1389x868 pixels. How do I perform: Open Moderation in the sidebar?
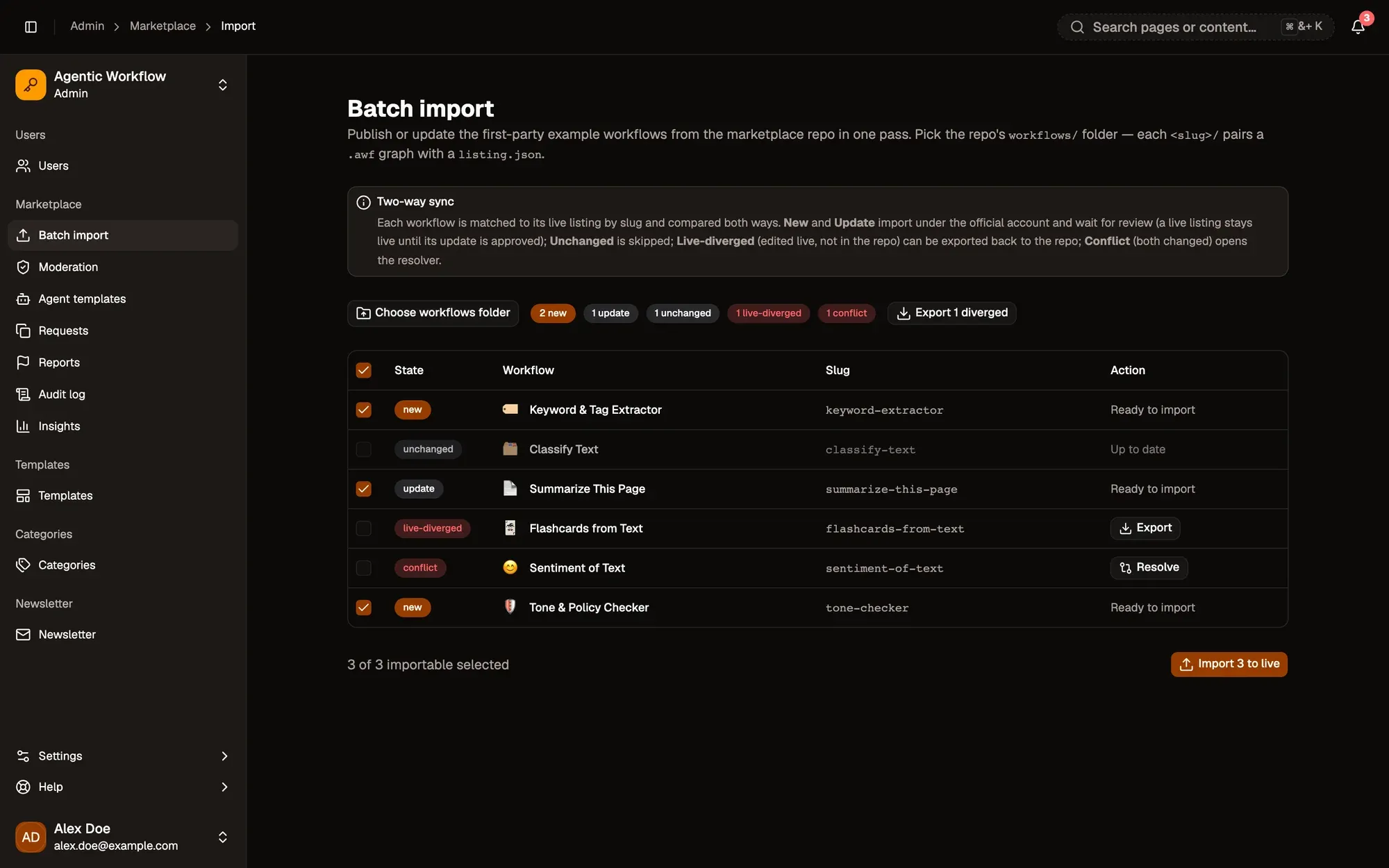(123, 267)
